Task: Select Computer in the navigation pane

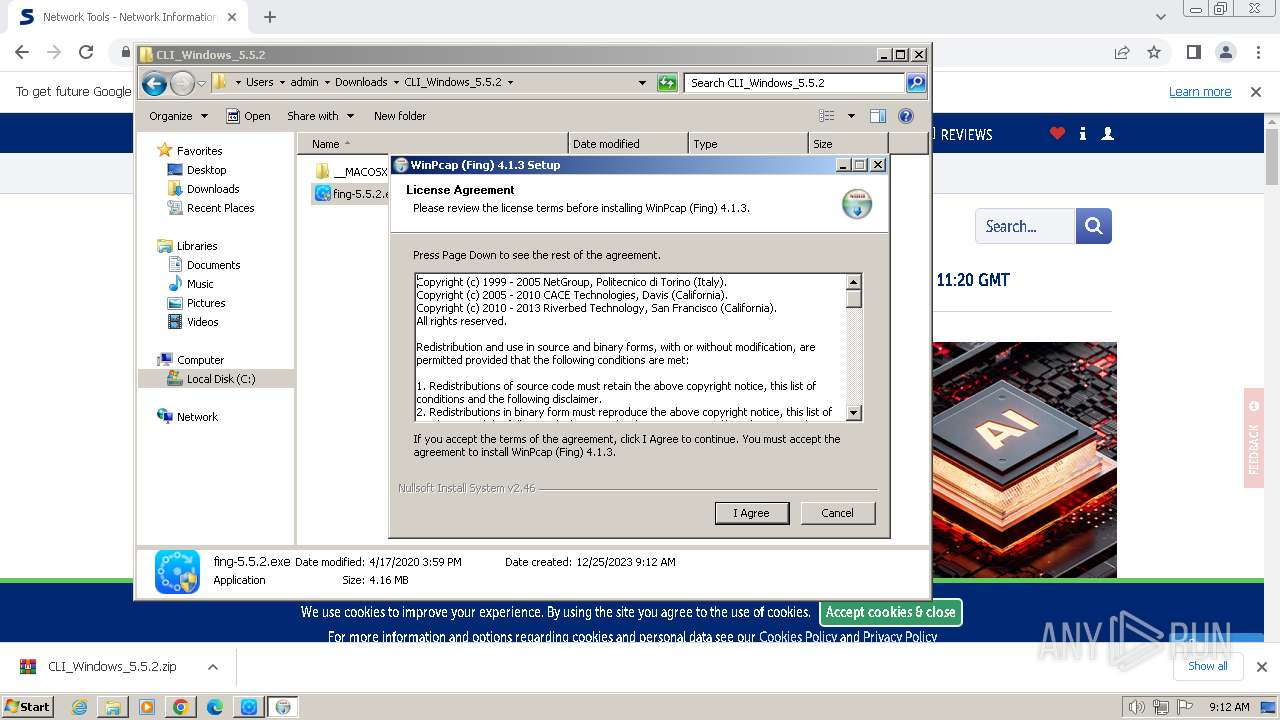Action: [x=200, y=360]
